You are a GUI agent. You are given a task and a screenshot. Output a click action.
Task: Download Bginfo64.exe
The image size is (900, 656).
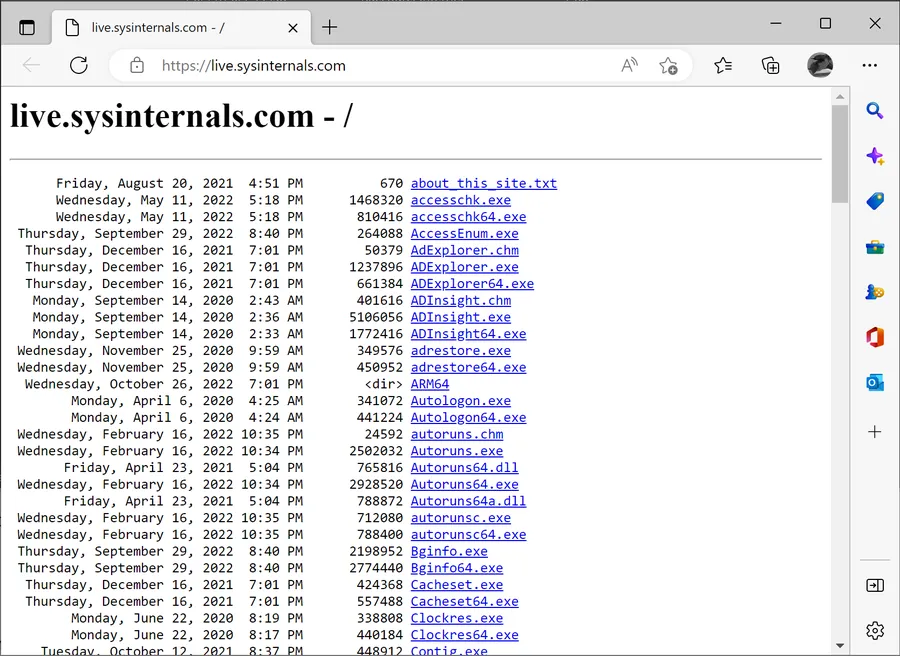pyautogui.click(x=457, y=568)
